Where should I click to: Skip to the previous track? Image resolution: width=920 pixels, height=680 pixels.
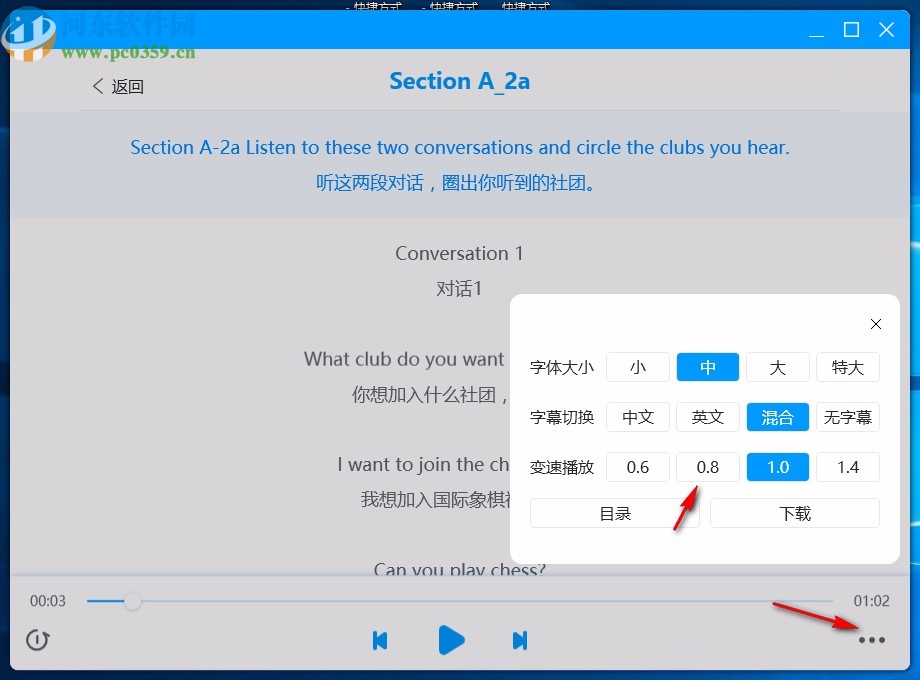pyautogui.click(x=380, y=640)
